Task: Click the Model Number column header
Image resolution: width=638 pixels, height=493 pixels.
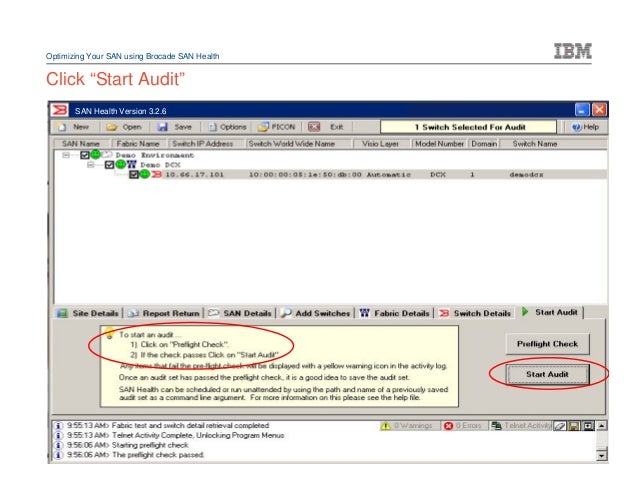Action: [x=439, y=144]
